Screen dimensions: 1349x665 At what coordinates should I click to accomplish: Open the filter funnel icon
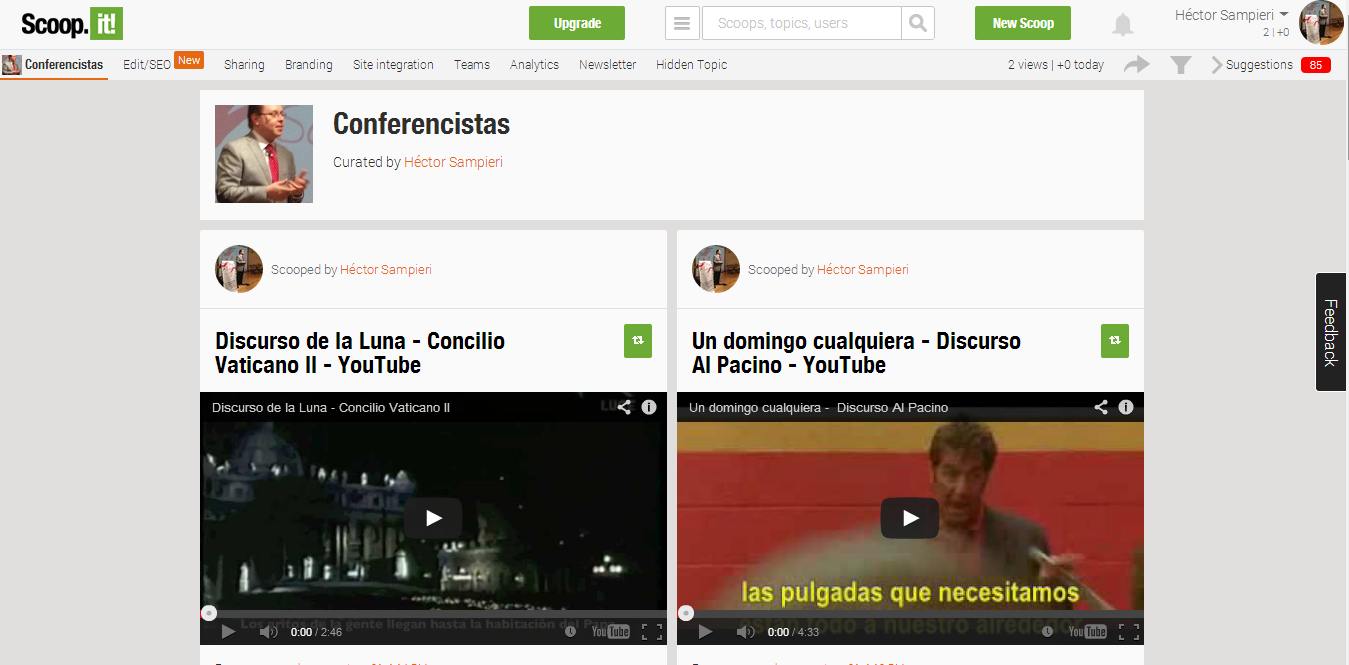pyautogui.click(x=1181, y=65)
